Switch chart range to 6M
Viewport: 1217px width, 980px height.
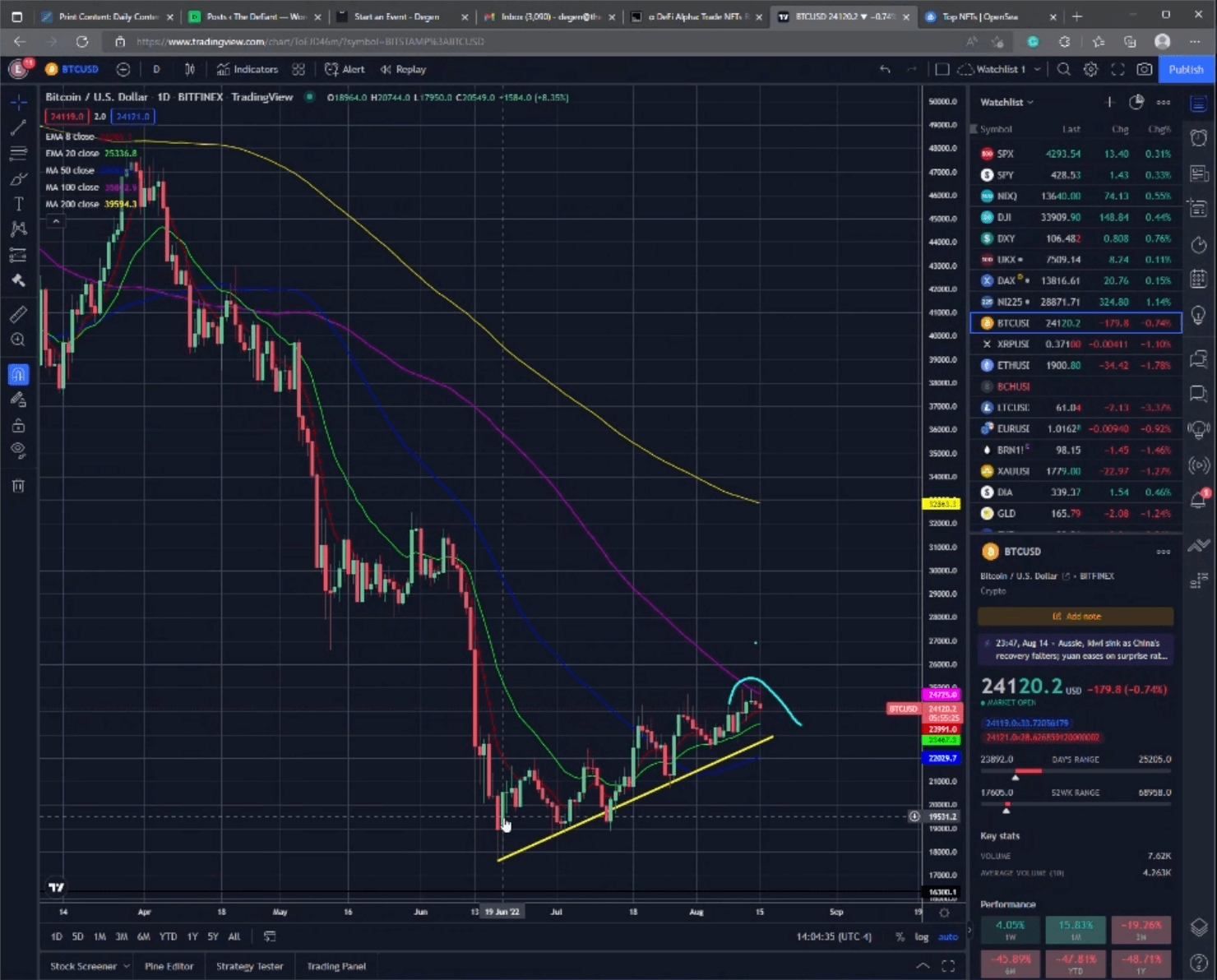(x=144, y=936)
